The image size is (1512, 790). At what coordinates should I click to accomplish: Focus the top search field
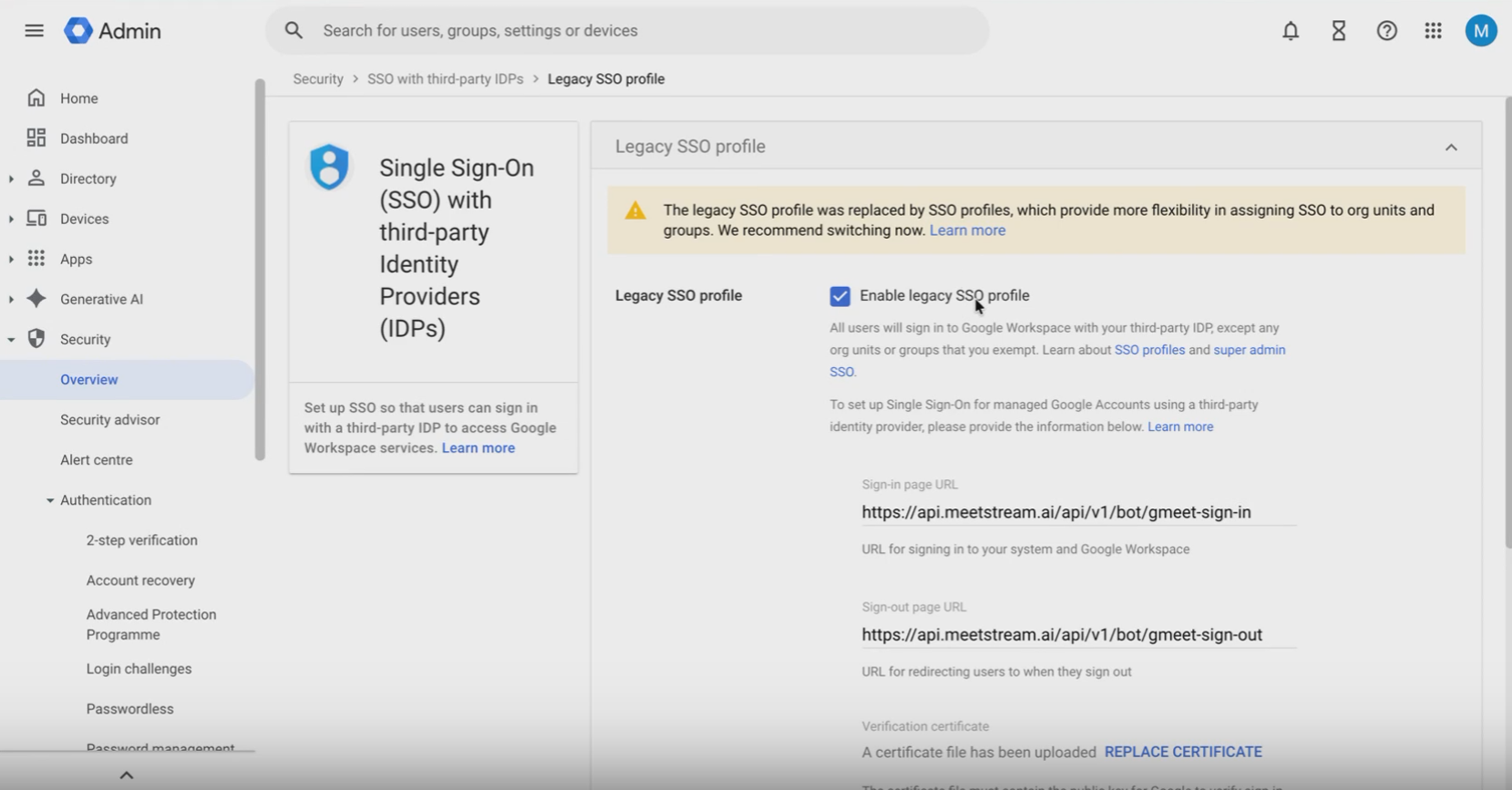pyautogui.click(x=627, y=30)
